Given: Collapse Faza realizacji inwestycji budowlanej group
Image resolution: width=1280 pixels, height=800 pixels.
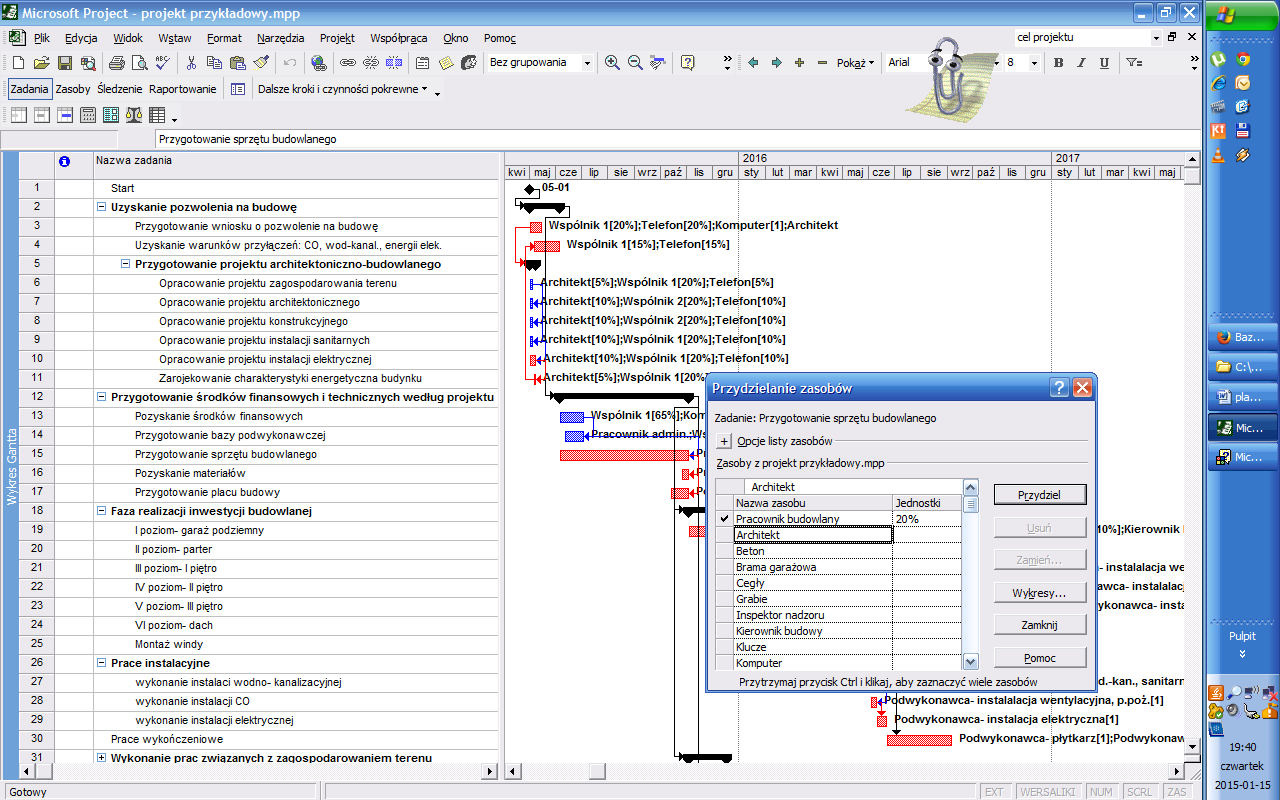Looking at the screenshot, I should point(102,511).
